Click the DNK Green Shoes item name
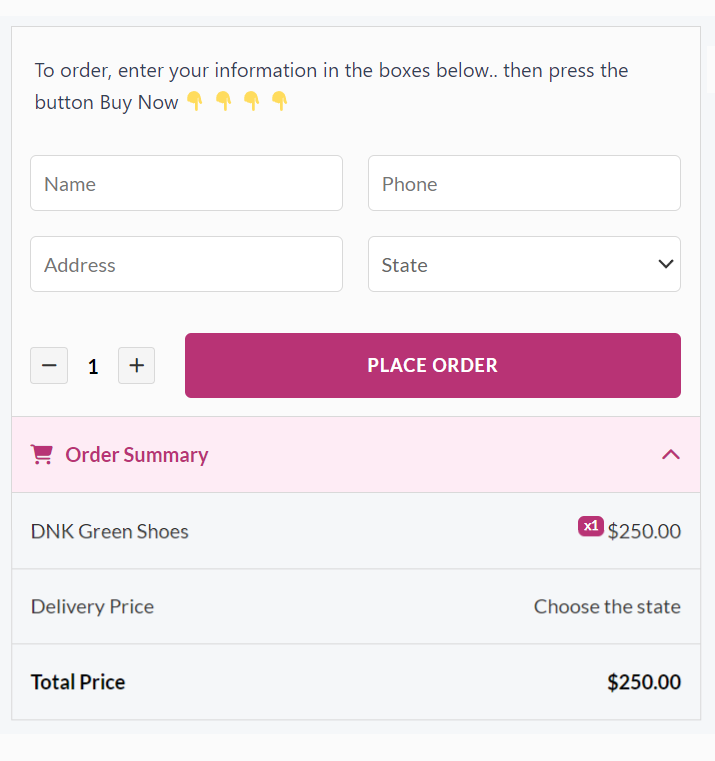This screenshot has height=761, width=715. tap(110, 531)
